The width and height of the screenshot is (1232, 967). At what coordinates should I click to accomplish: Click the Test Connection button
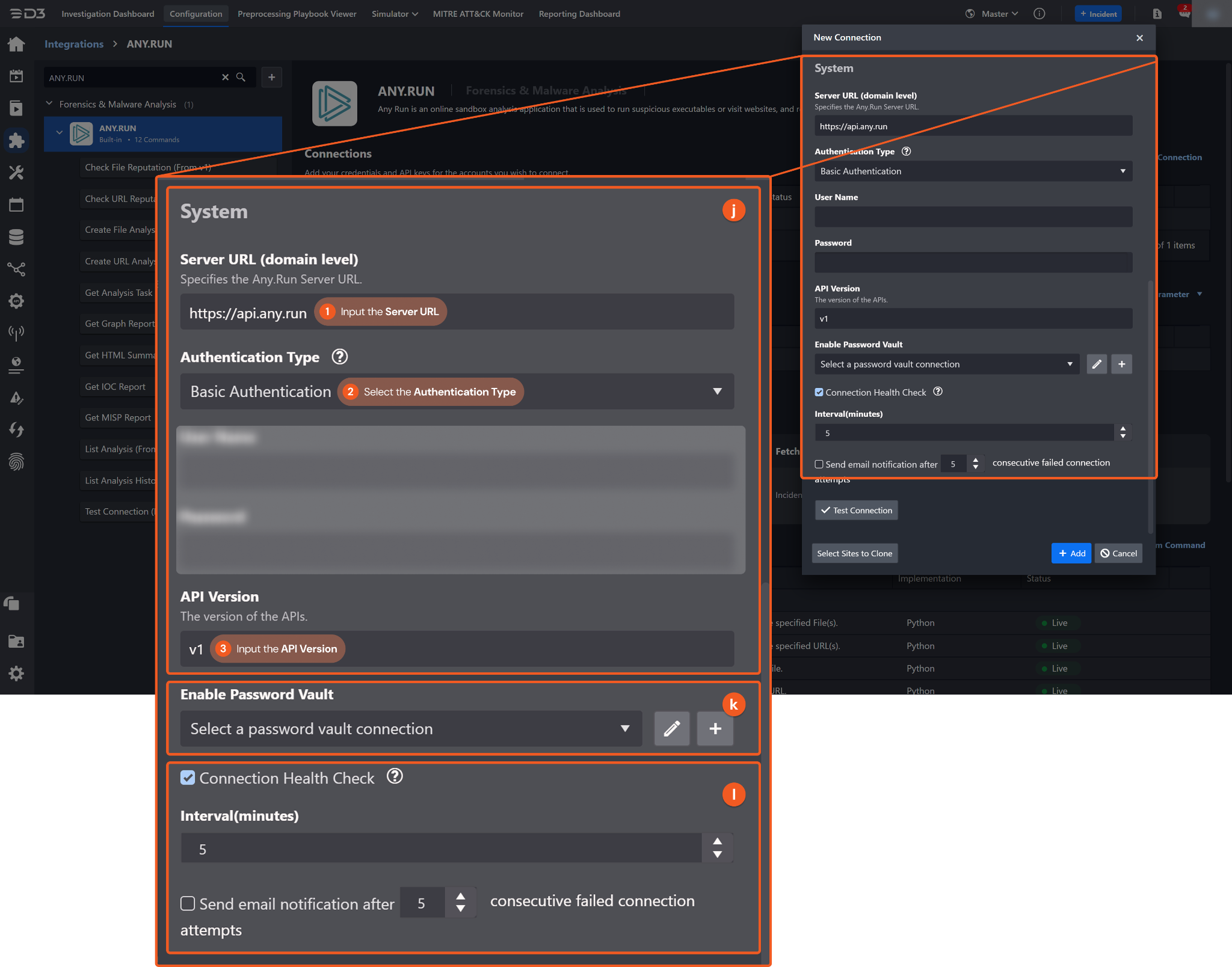(856, 510)
